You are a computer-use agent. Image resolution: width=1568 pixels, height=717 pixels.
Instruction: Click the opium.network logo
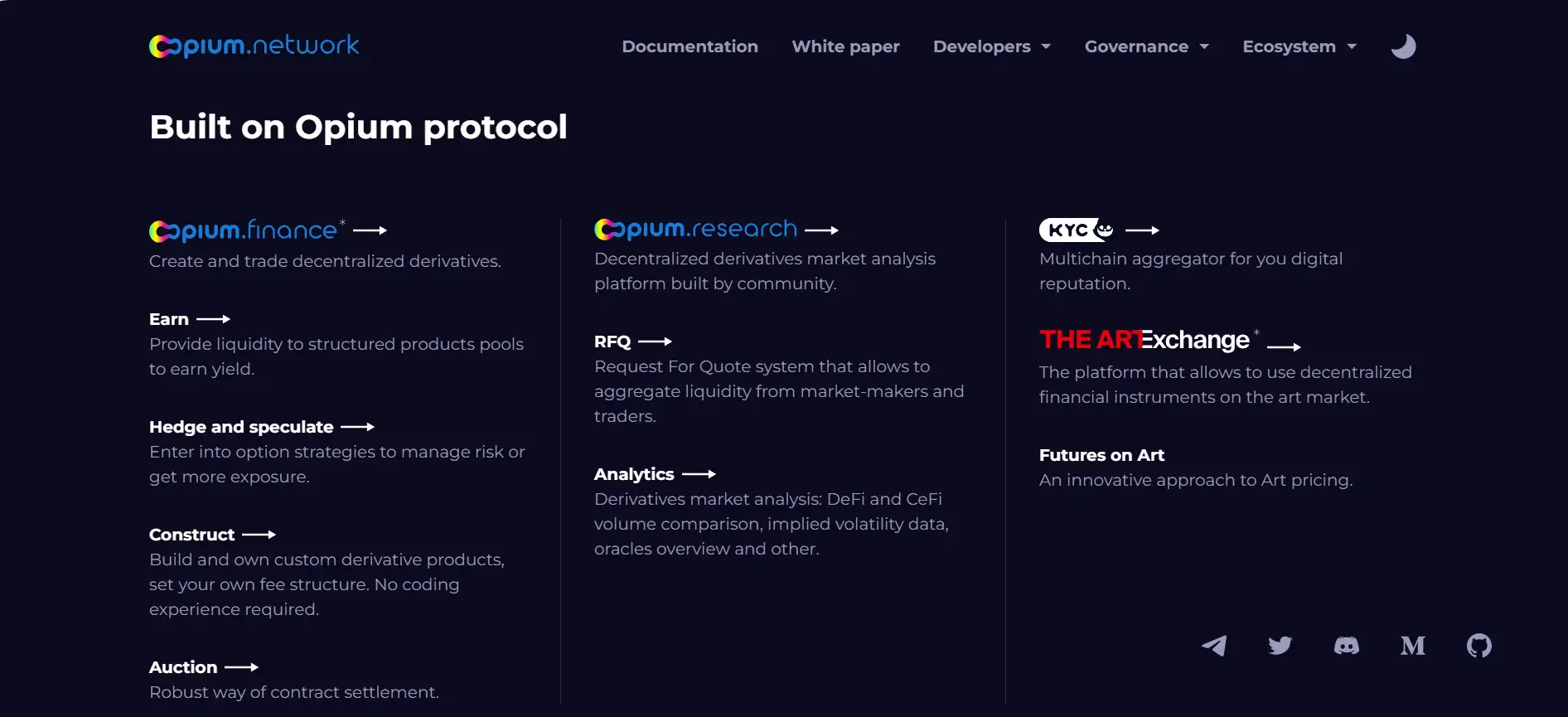(x=254, y=46)
